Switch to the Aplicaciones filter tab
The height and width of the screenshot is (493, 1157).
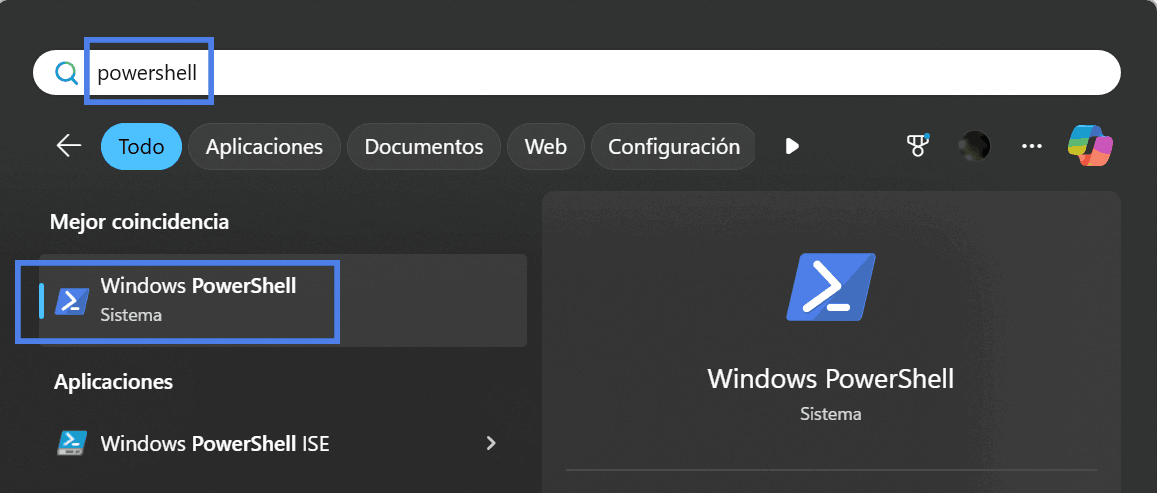coord(264,146)
